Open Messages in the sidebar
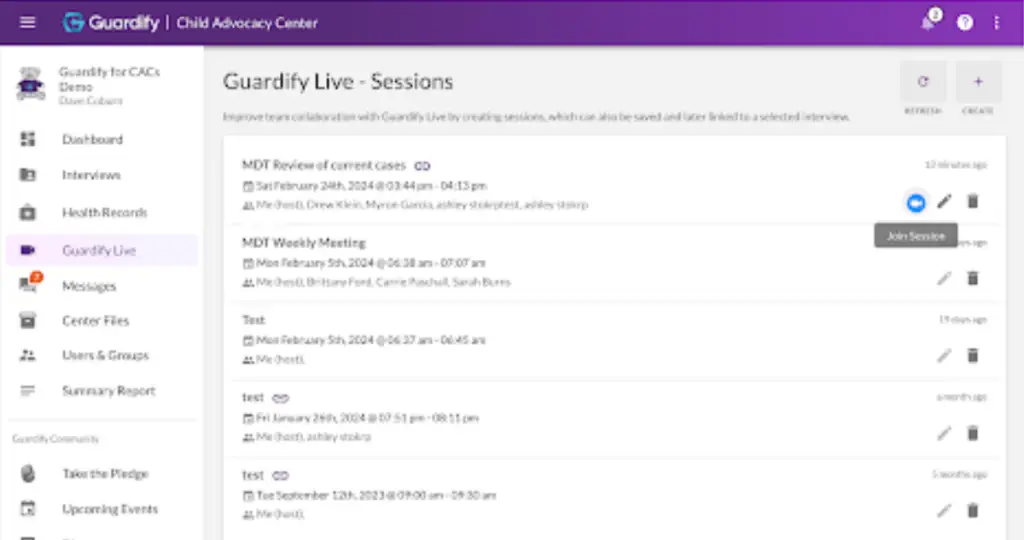Image resolution: width=1024 pixels, height=540 pixels. pyautogui.click(x=89, y=286)
